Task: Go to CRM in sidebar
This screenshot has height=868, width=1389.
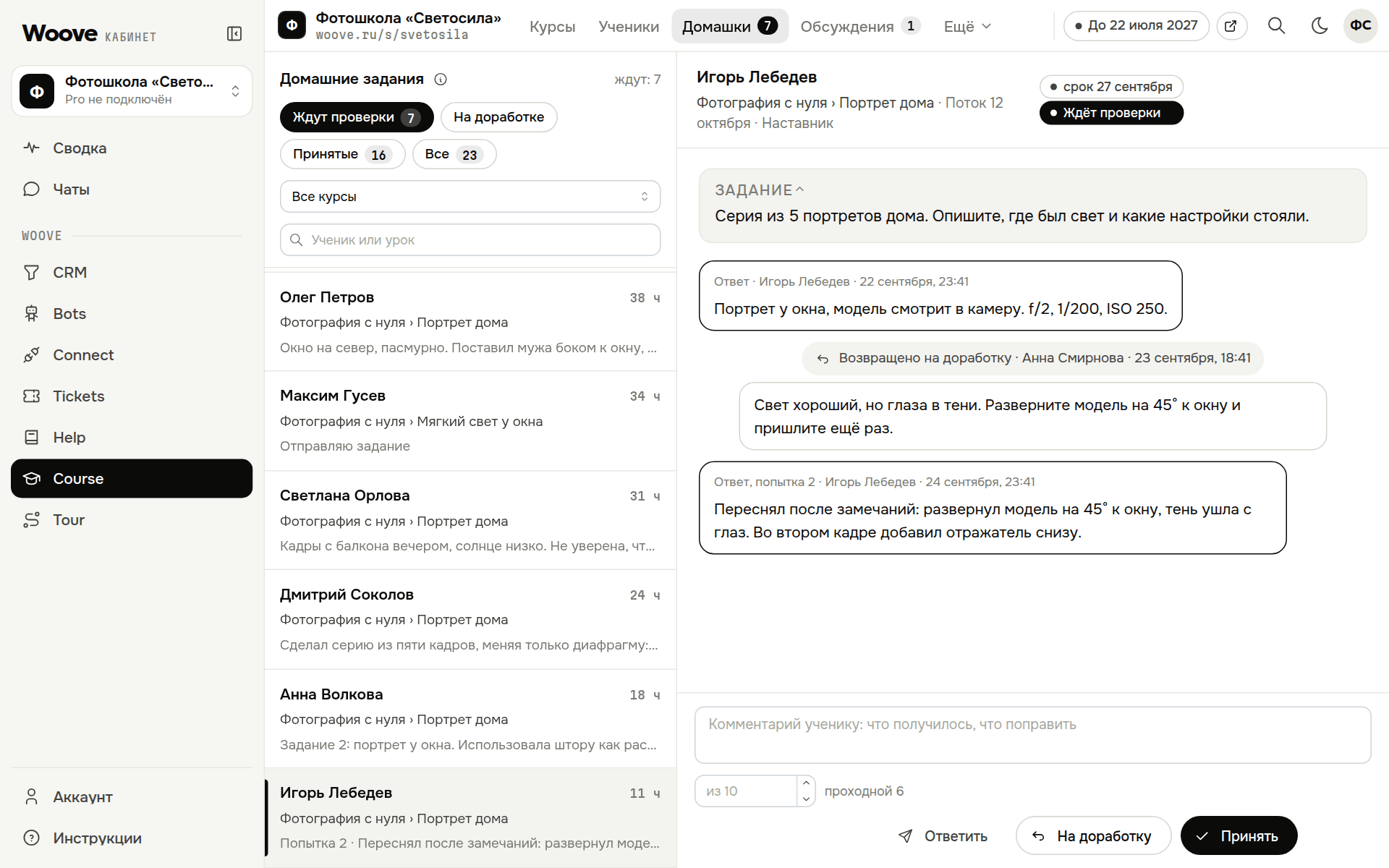Action: (132, 273)
